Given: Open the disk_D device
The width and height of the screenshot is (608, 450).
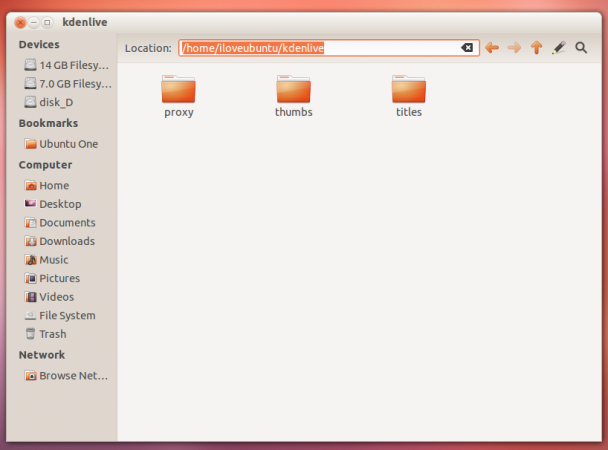Looking at the screenshot, I should 49,102.
